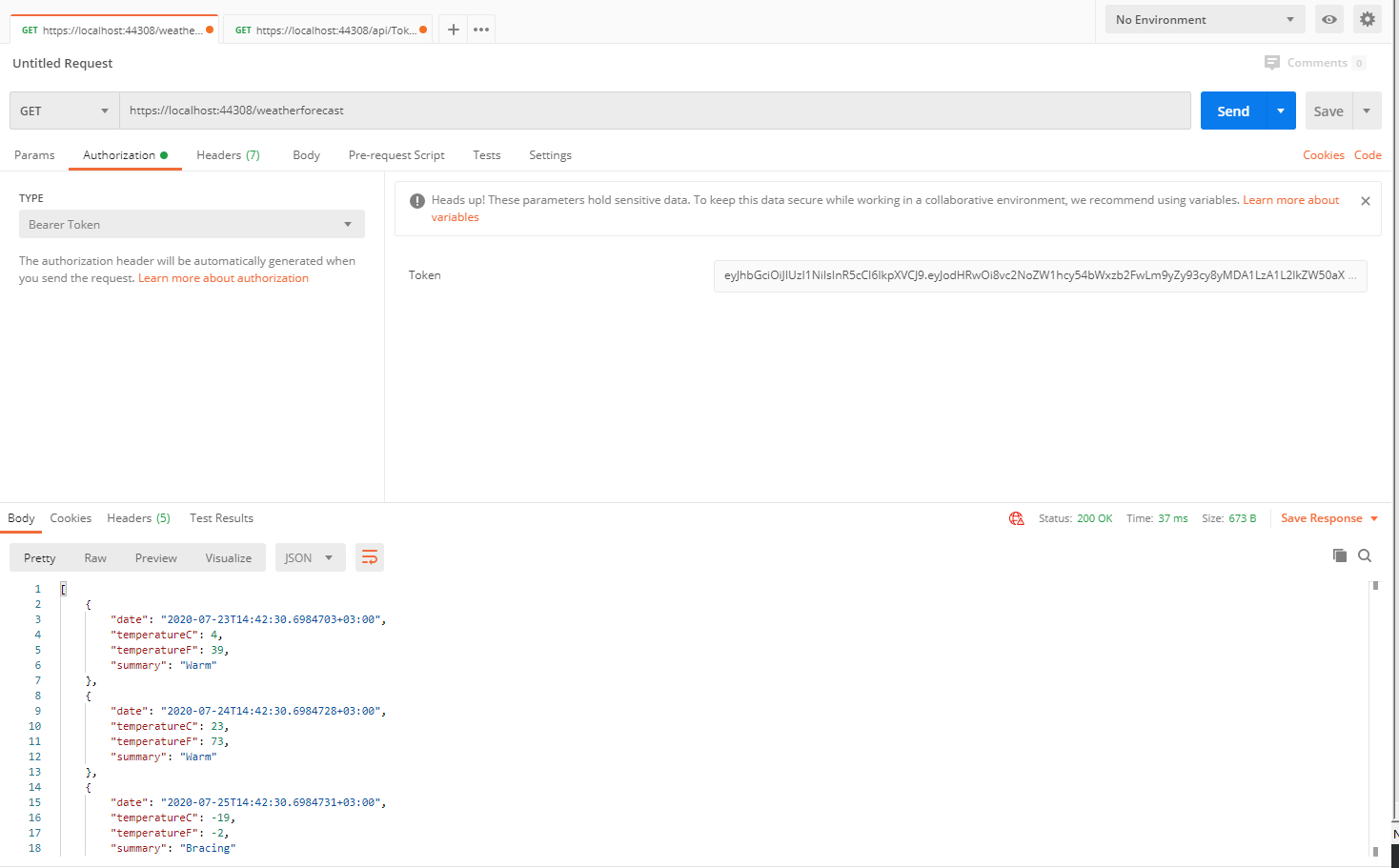
Task: Open the Cookies link near Code
Action: pos(1324,155)
